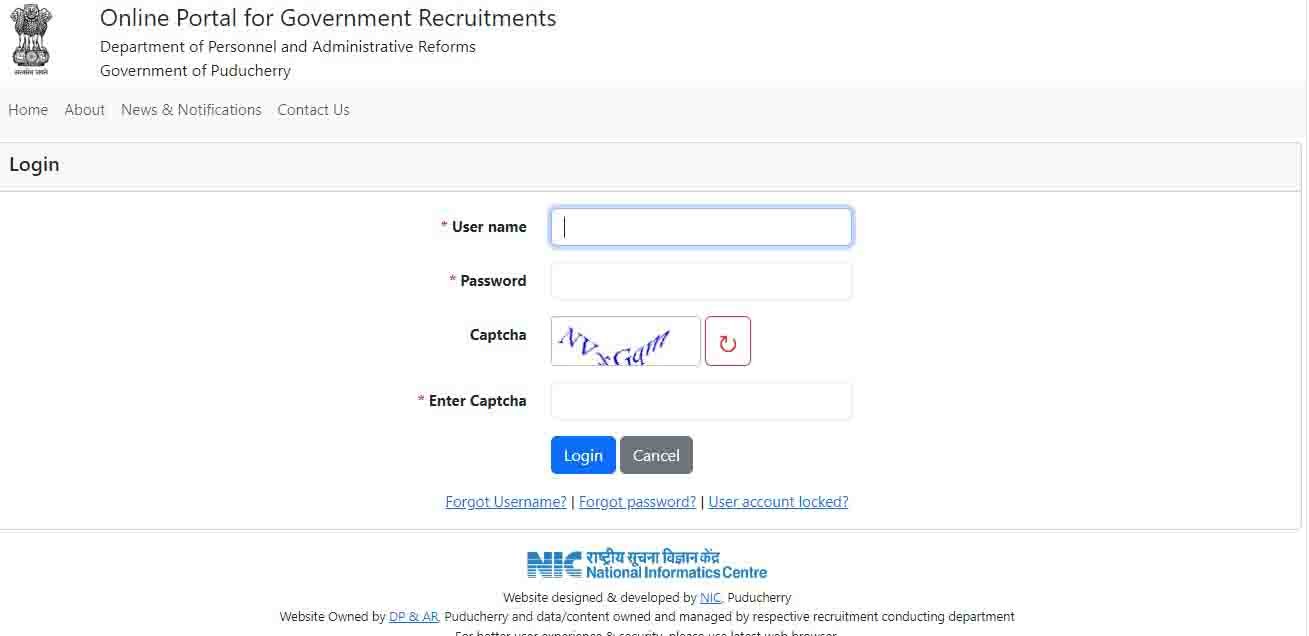This screenshot has width=1309, height=636.
Task: Open the Contact Us page
Action: [314, 110]
